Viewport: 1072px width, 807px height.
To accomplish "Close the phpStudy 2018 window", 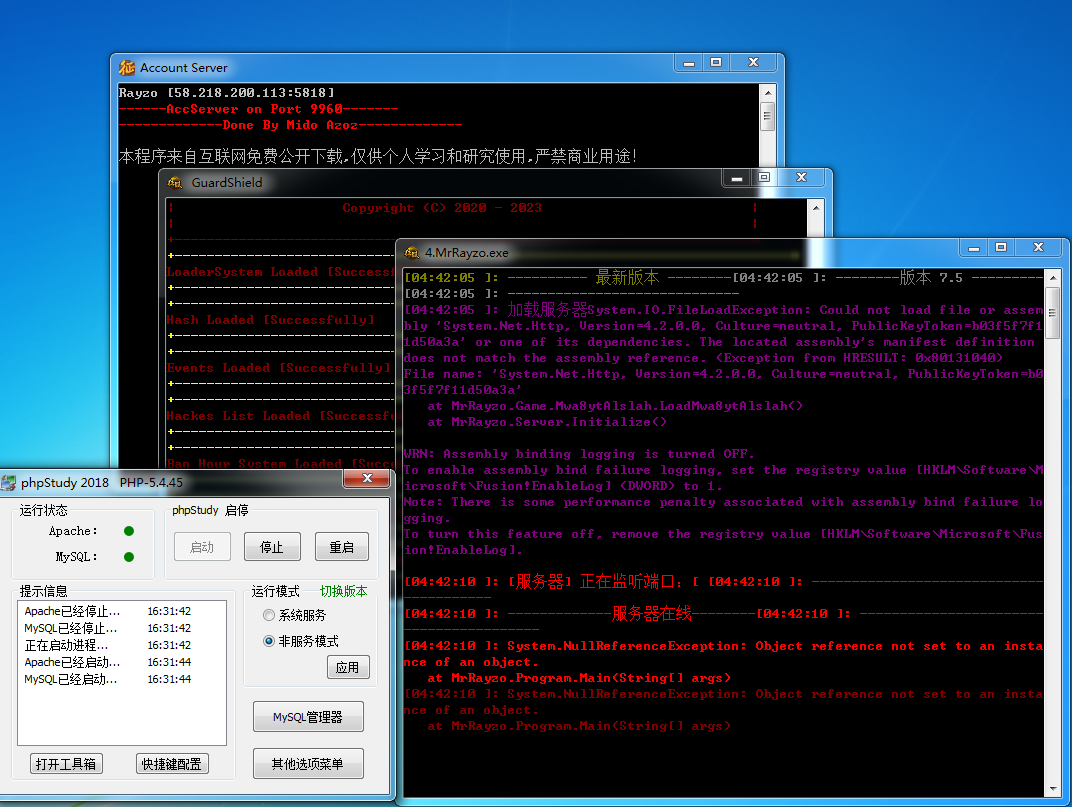I will pos(367,479).
